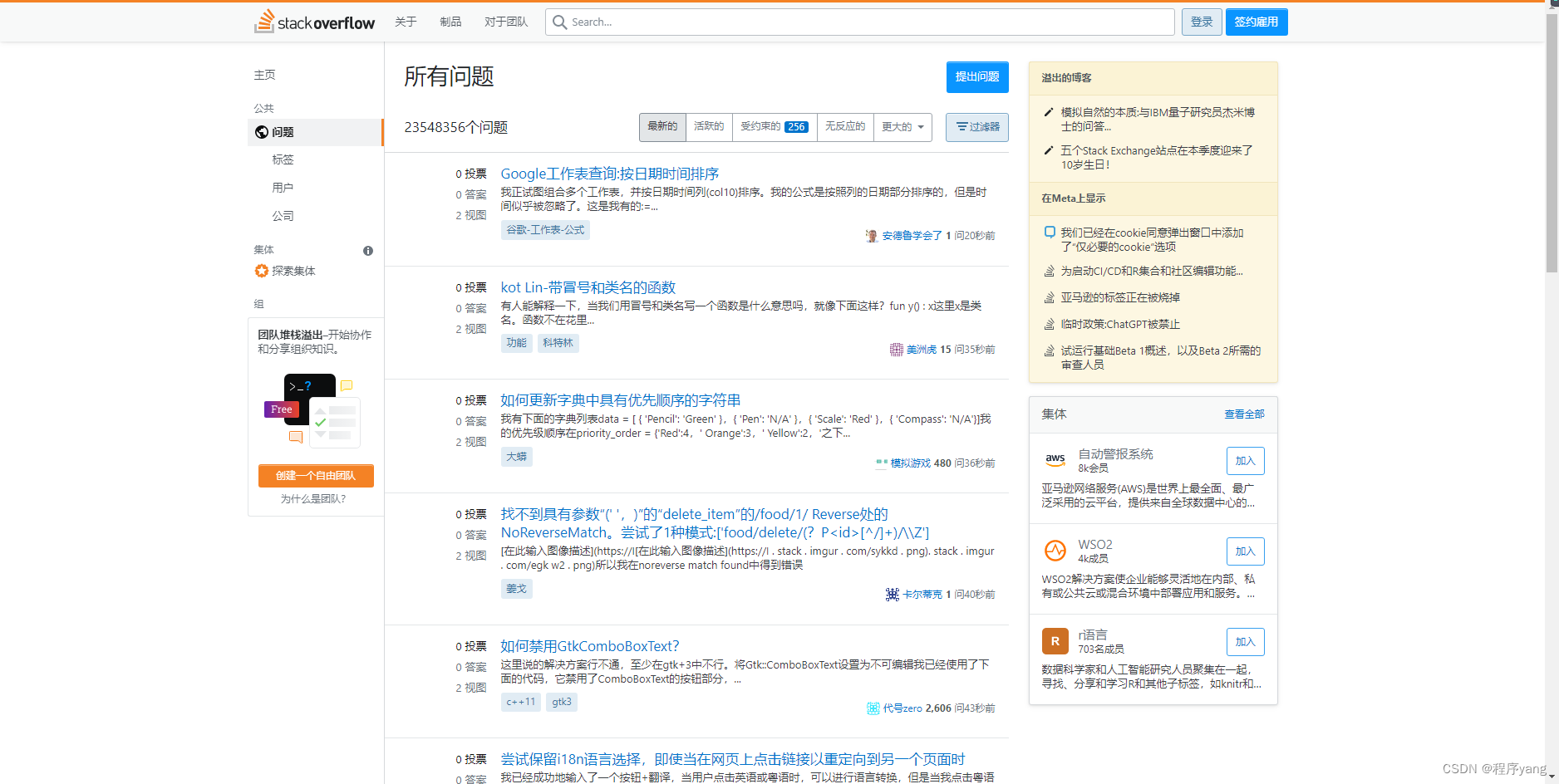
Task: Click username 模拟游戏
Action: point(911,463)
